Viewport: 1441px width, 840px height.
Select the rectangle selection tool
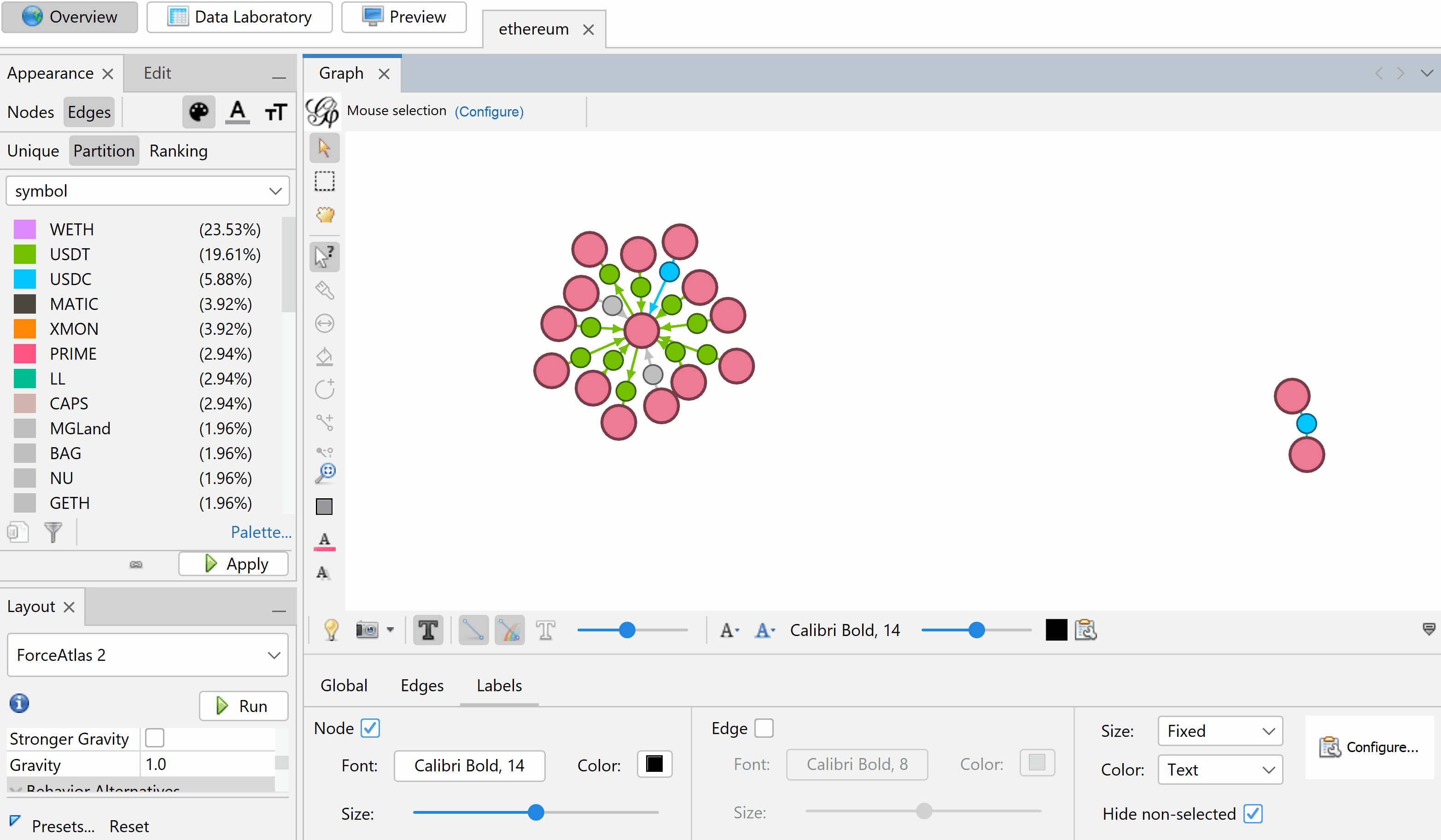click(324, 181)
